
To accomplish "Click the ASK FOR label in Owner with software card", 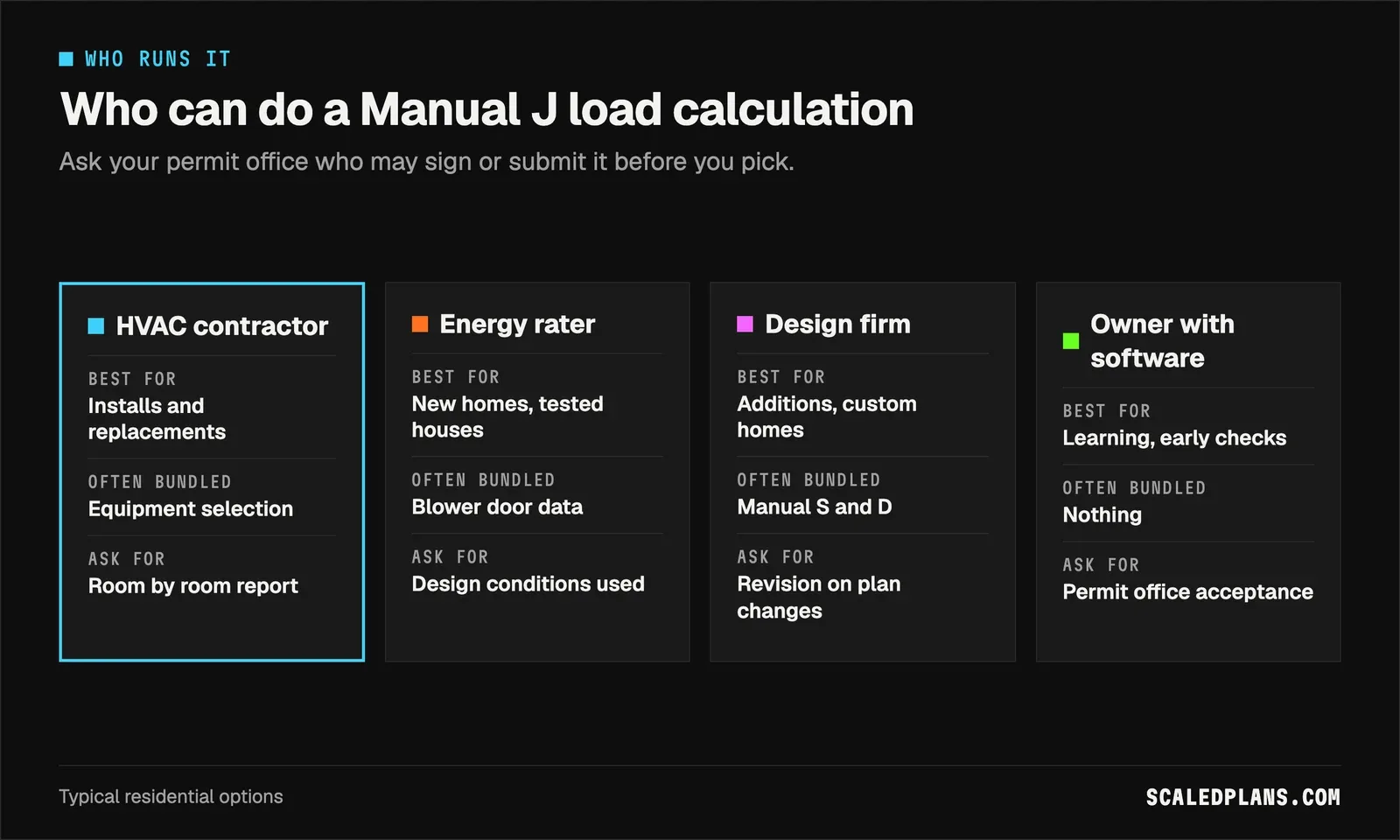I will click(x=1101, y=565).
